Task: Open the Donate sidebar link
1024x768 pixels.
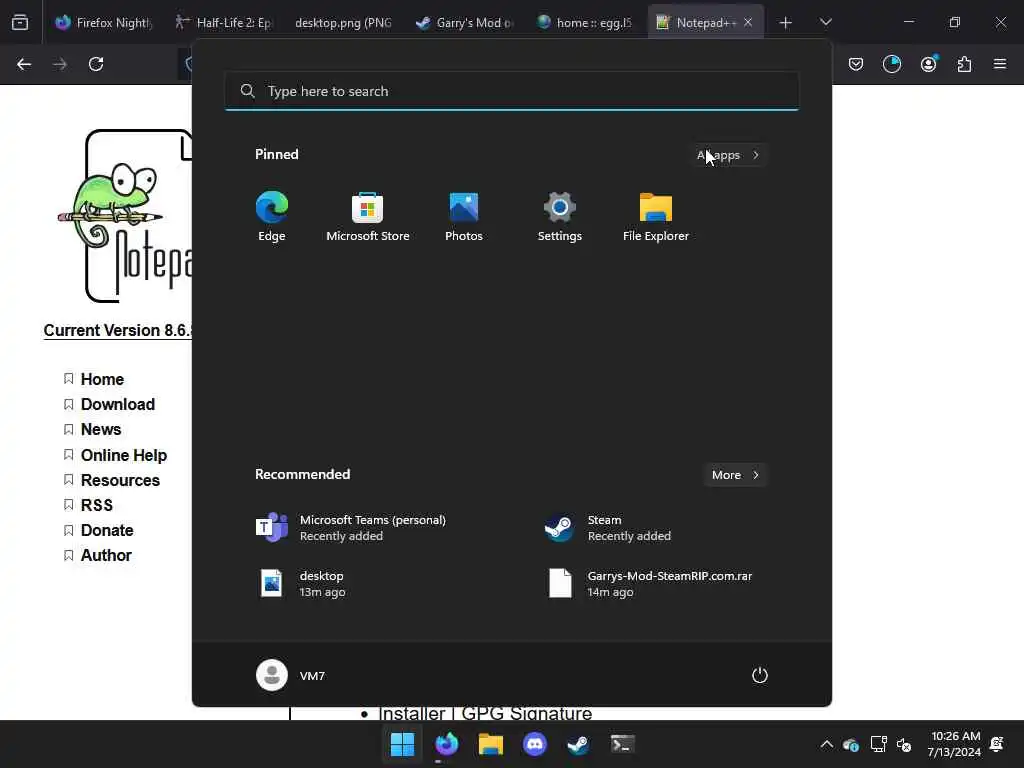Action: pos(107,530)
